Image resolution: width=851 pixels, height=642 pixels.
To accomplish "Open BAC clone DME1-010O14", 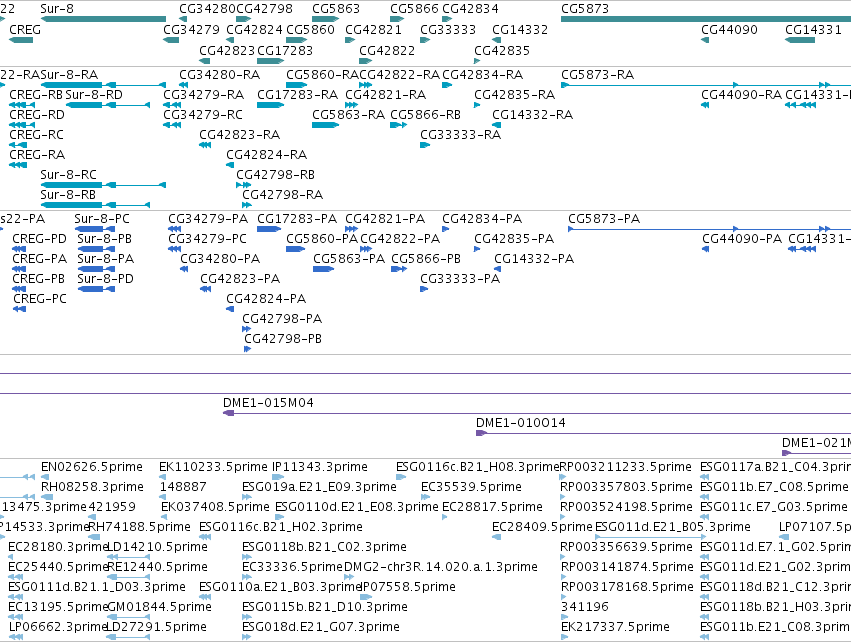I will (520, 423).
